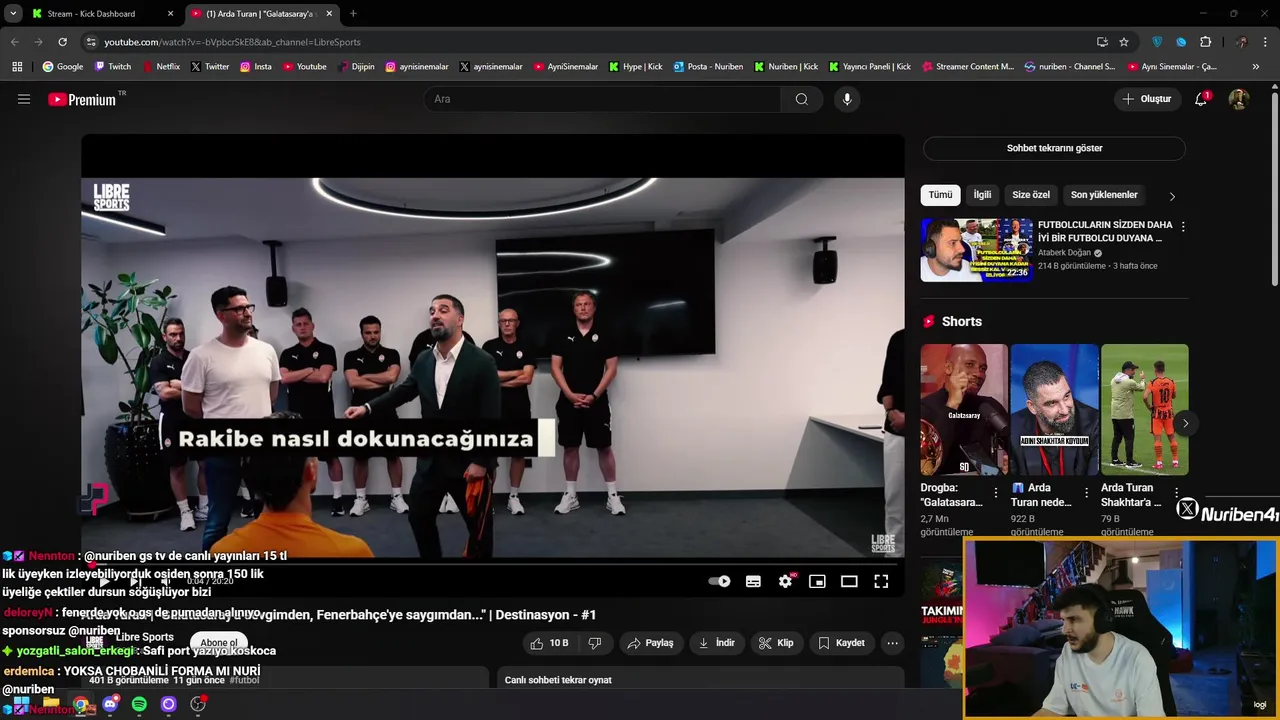The width and height of the screenshot is (1280, 720).
Task: Open the YouTube hamburger guide menu
Action: click(24, 99)
